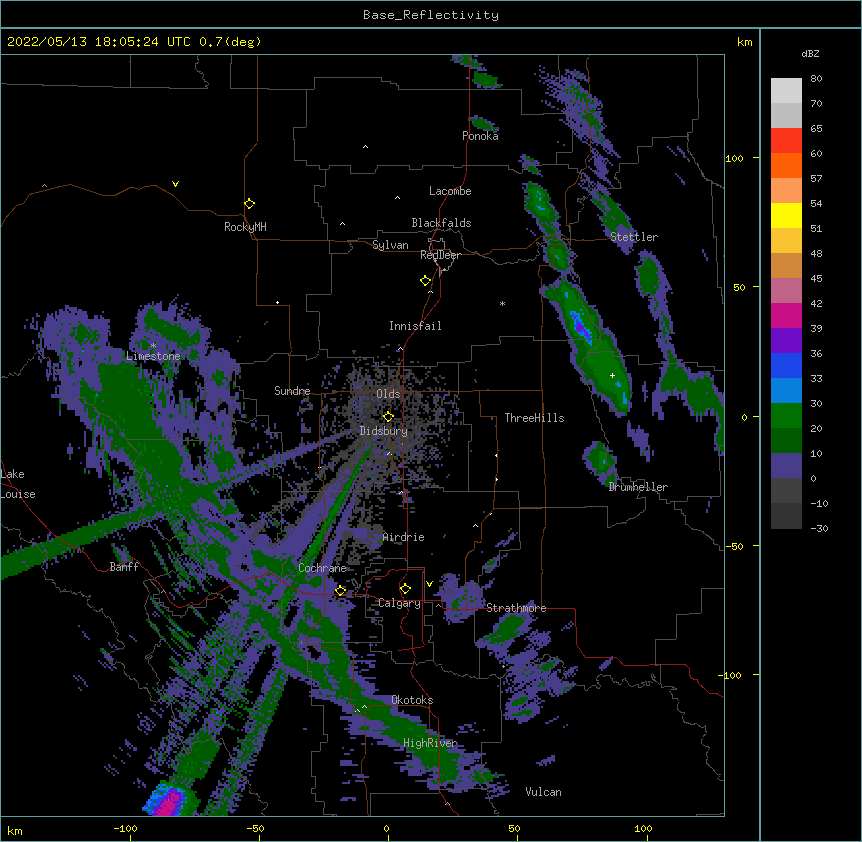Screen dimensions: 862x842
Task: Pick the light gray 80 dBZ legend swatch
Action: point(786,90)
